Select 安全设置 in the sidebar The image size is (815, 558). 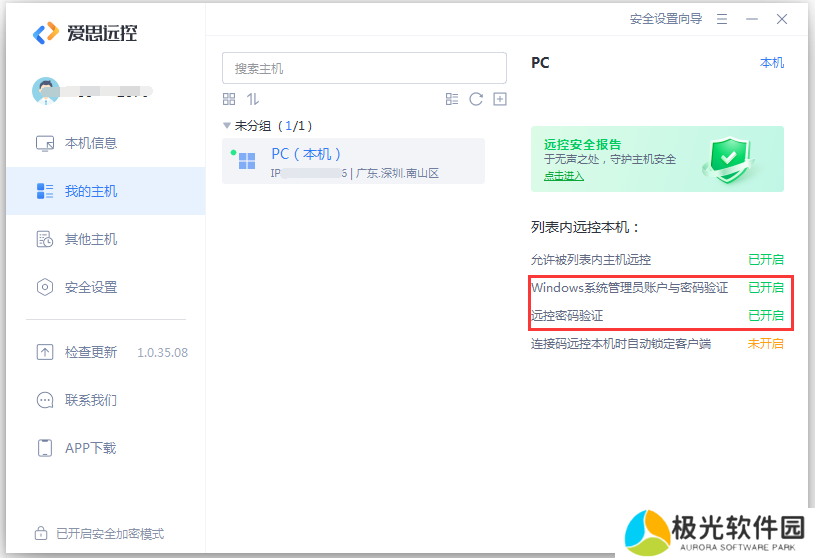(91, 287)
